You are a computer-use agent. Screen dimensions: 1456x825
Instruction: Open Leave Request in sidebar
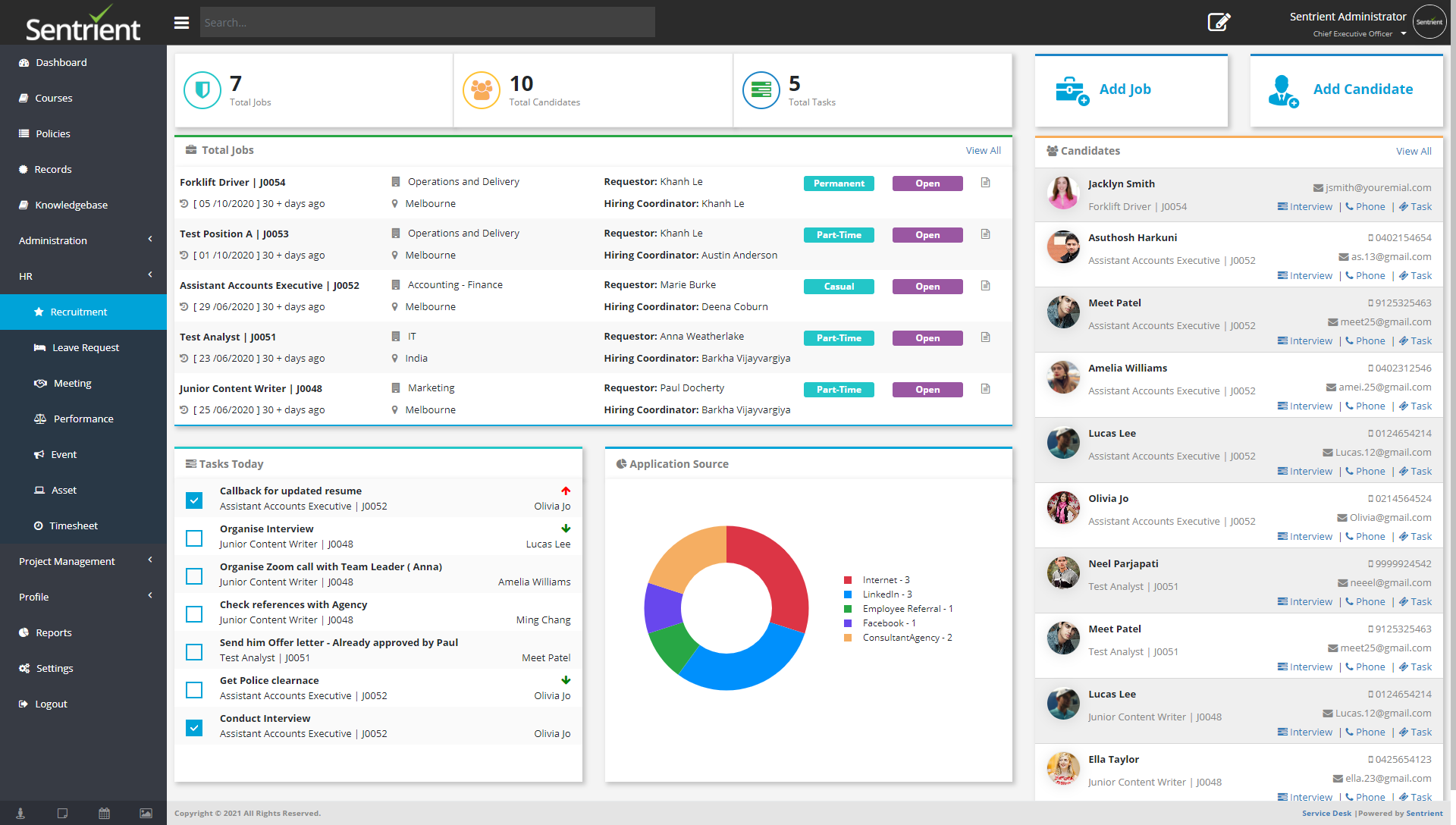[85, 347]
